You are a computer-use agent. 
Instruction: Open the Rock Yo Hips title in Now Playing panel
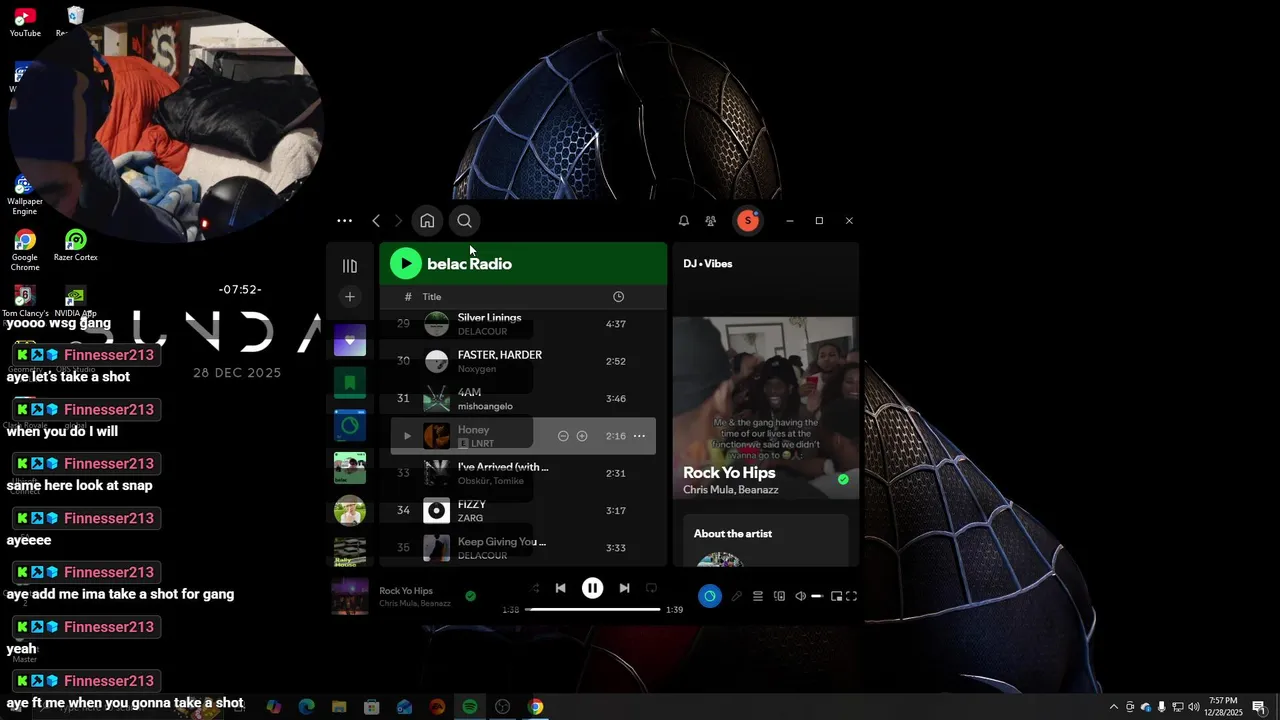[x=729, y=473]
